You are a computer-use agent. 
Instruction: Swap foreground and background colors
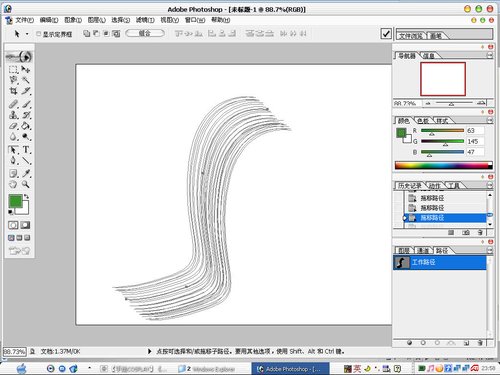coord(26,197)
